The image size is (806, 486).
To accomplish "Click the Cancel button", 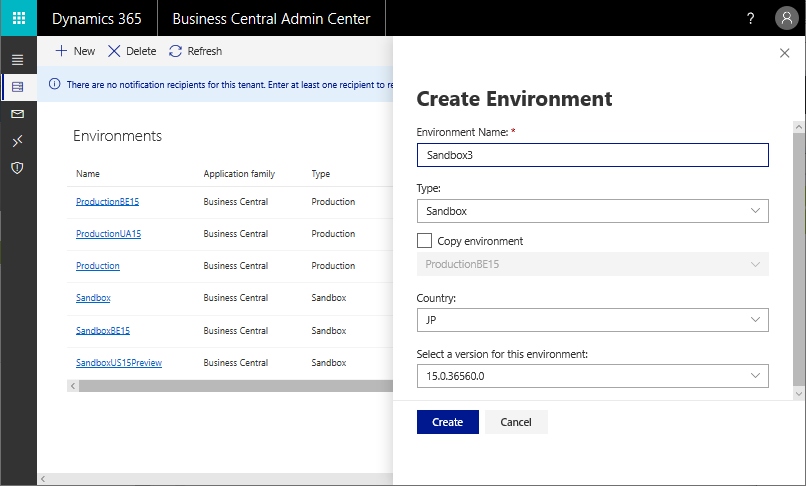I will pos(516,422).
